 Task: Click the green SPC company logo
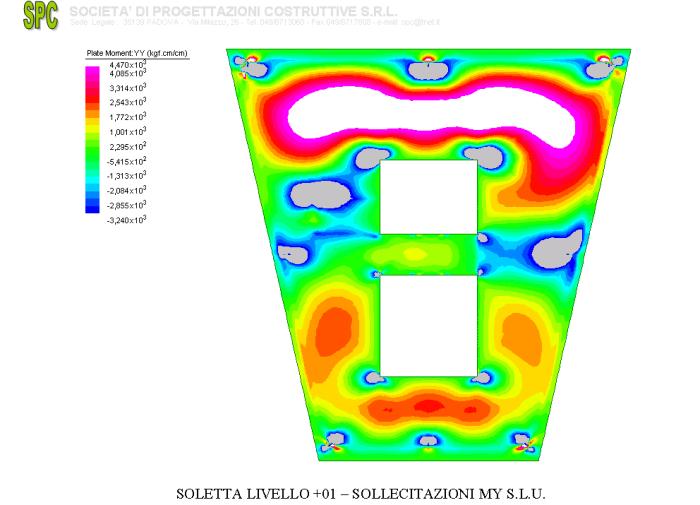(x=41, y=14)
